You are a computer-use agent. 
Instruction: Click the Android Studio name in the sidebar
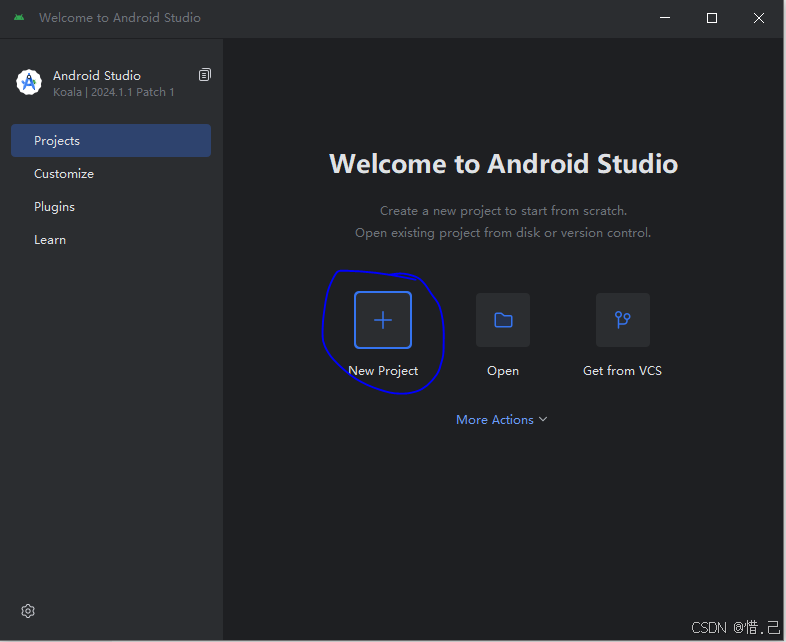pyautogui.click(x=97, y=76)
